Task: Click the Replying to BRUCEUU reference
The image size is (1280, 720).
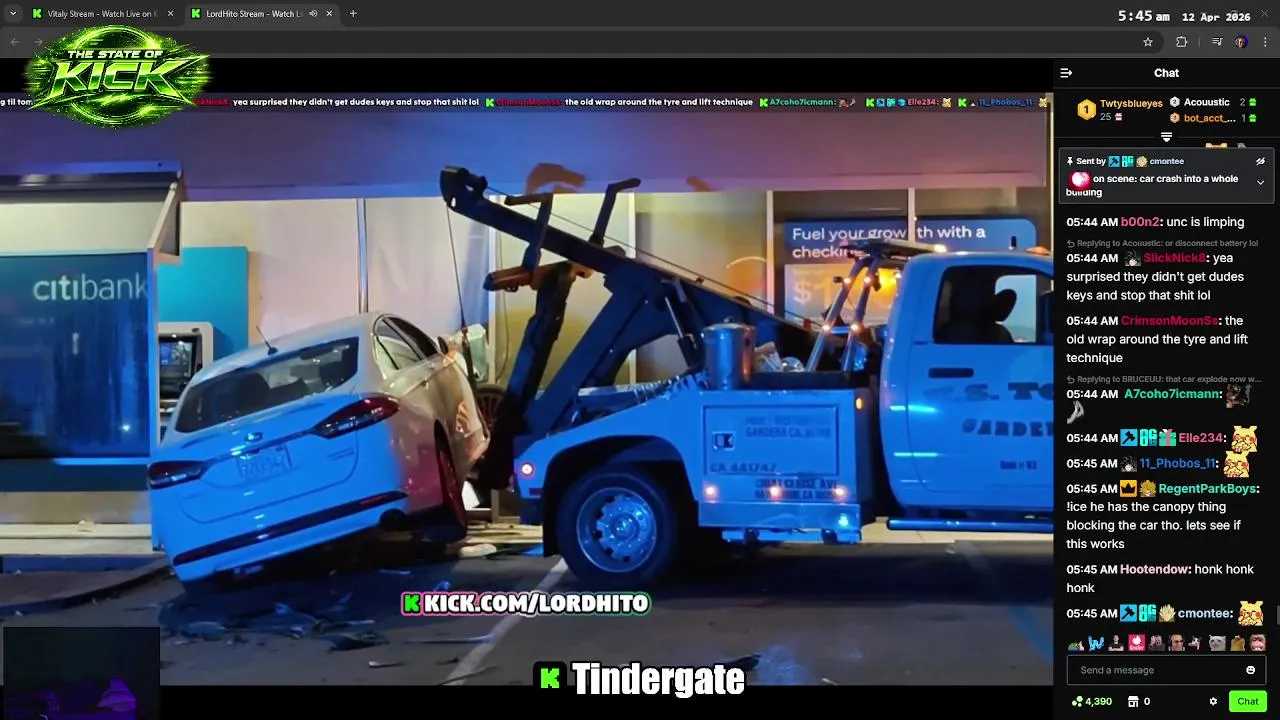Action: pyautogui.click(x=1163, y=379)
